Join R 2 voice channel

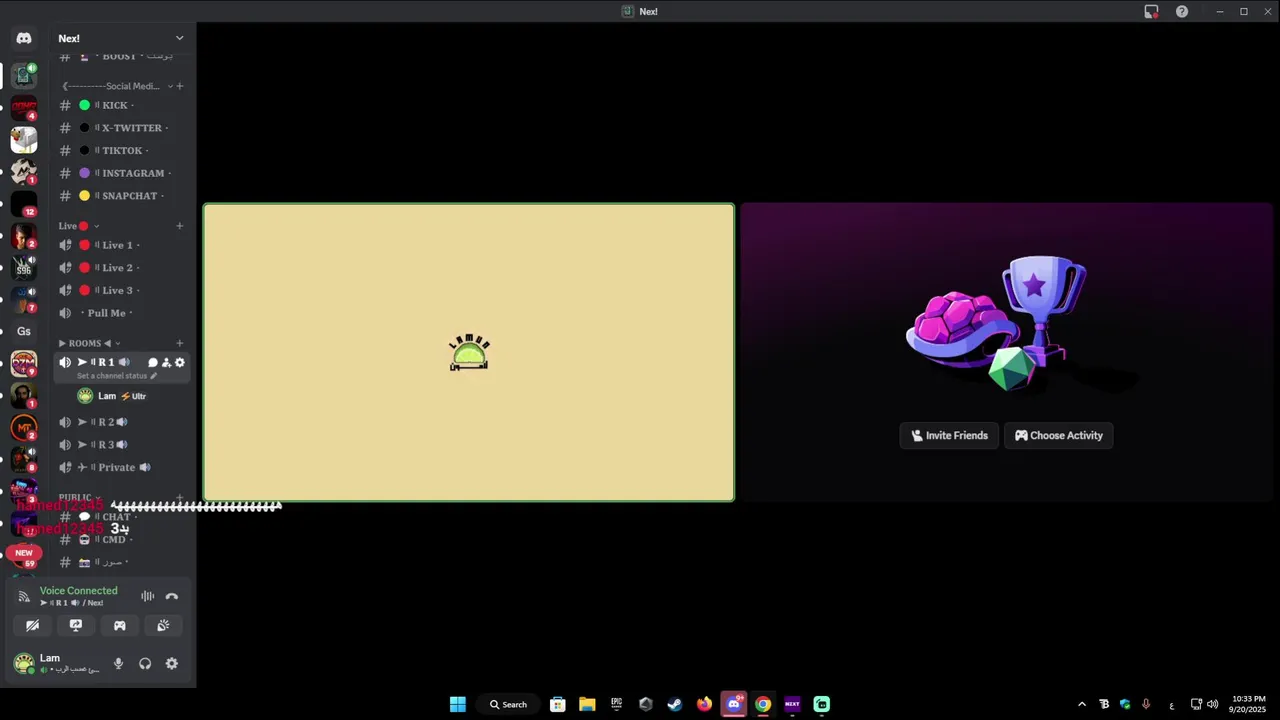pyautogui.click(x=121, y=422)
